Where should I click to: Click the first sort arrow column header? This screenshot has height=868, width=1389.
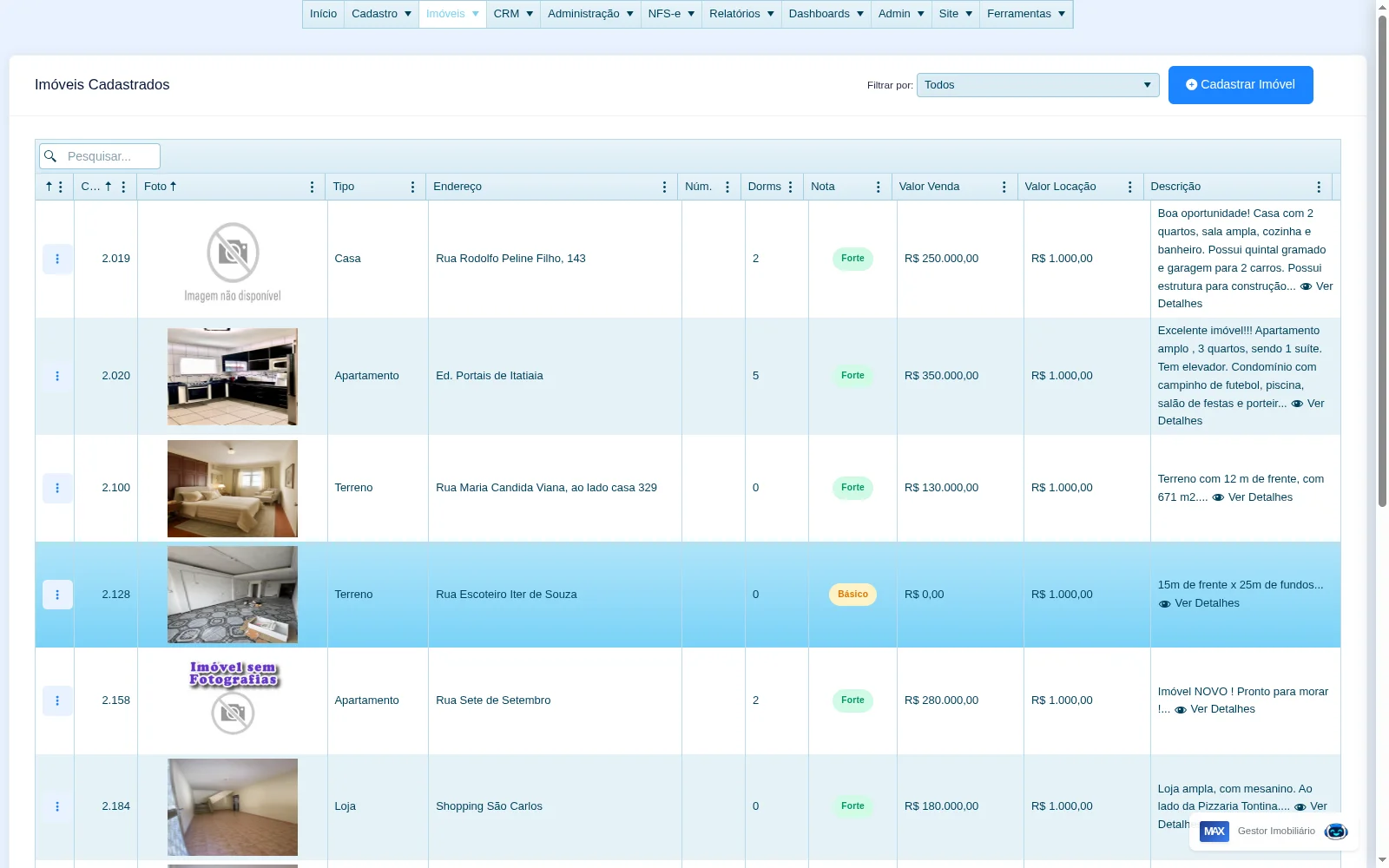point(49,187)
